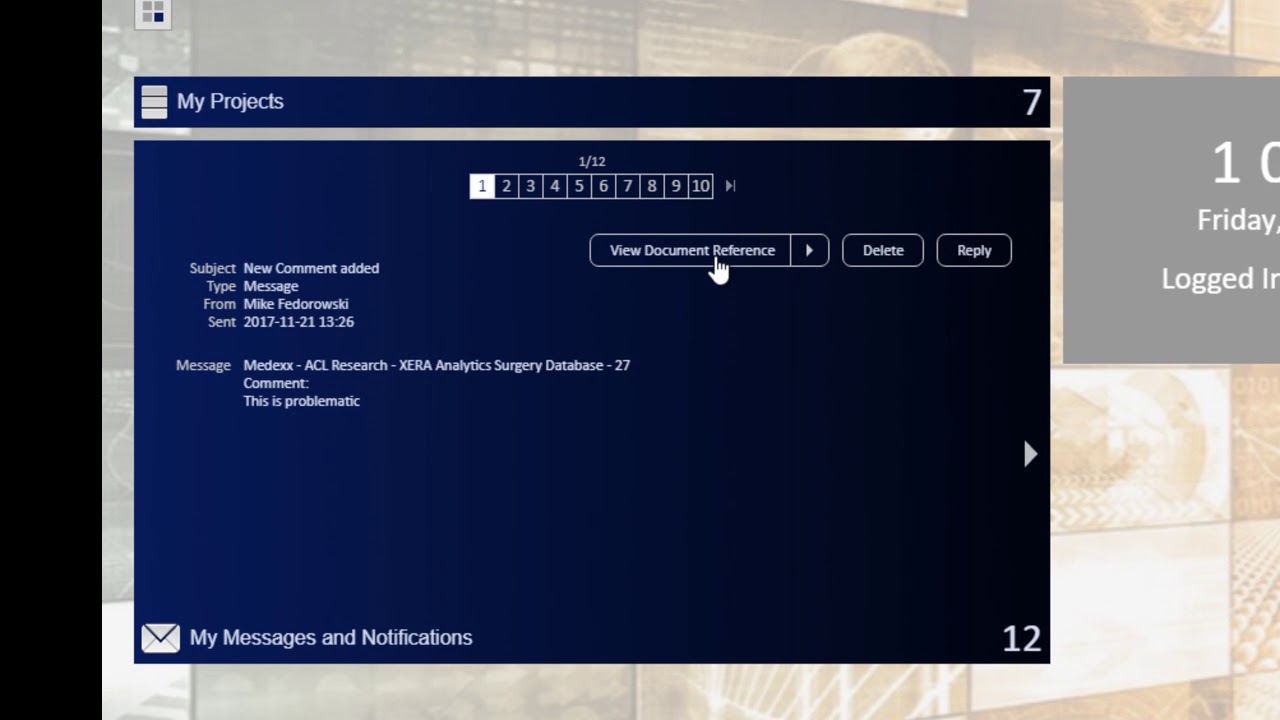Click subject text New Comment added
The image size is (1280, 720).
pyautogui.click(x=311, y=268)
